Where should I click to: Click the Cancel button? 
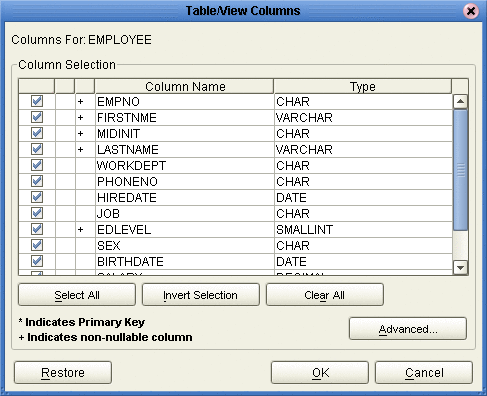click(x=424, y=372)
